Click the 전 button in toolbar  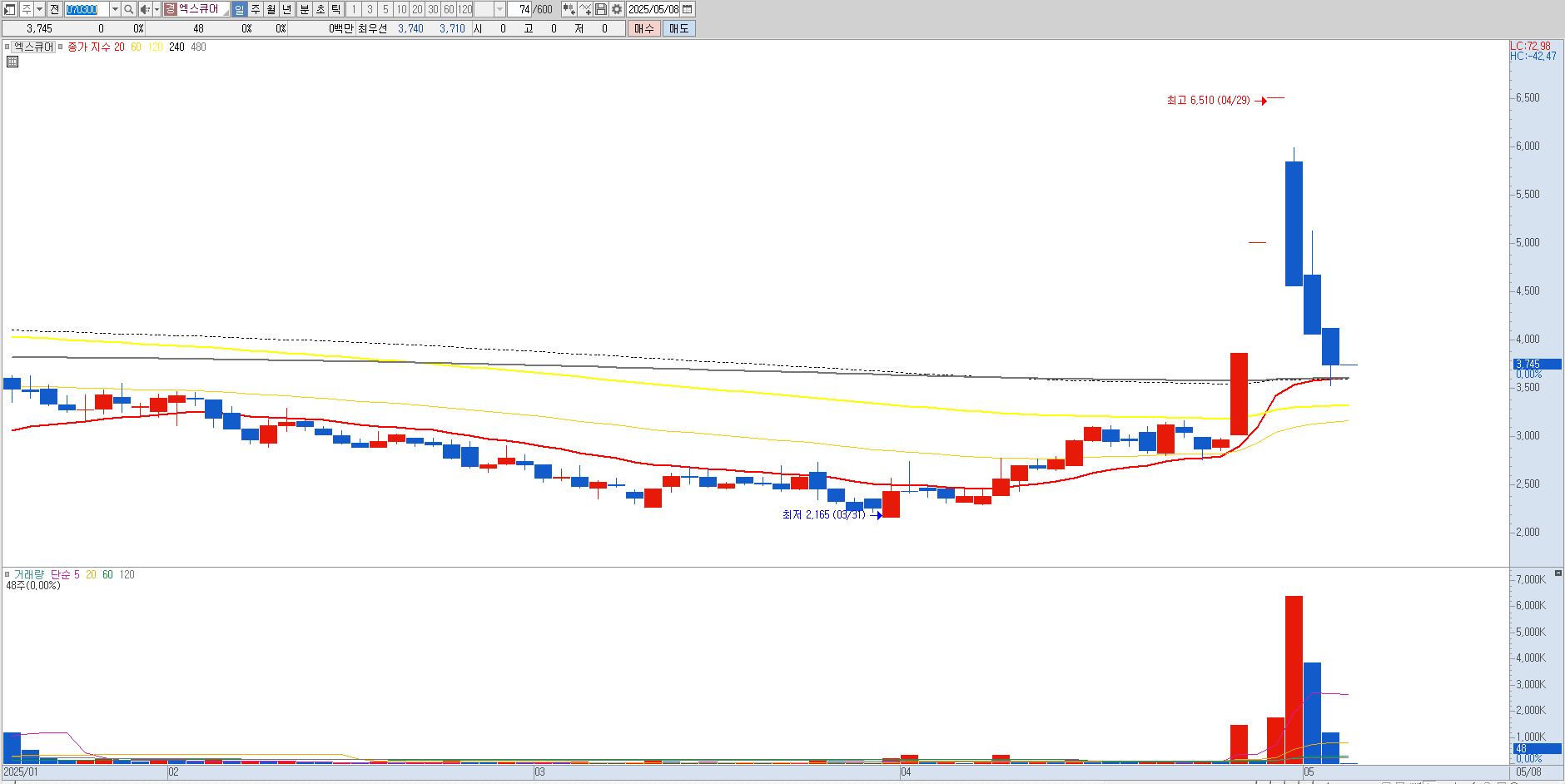[x=54, y=9]
